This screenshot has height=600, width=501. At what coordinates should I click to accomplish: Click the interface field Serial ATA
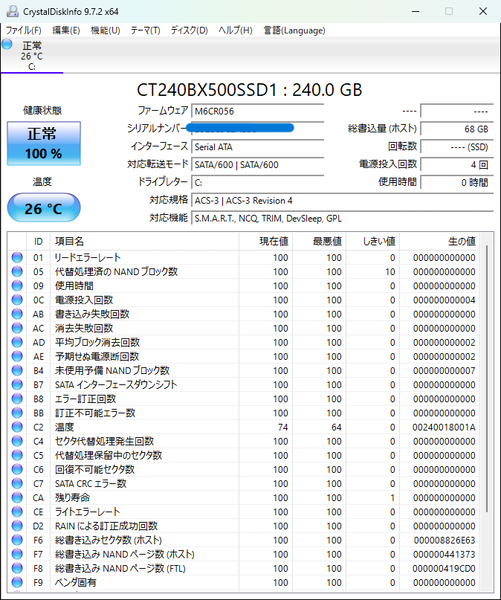click(x=258, y=147)
